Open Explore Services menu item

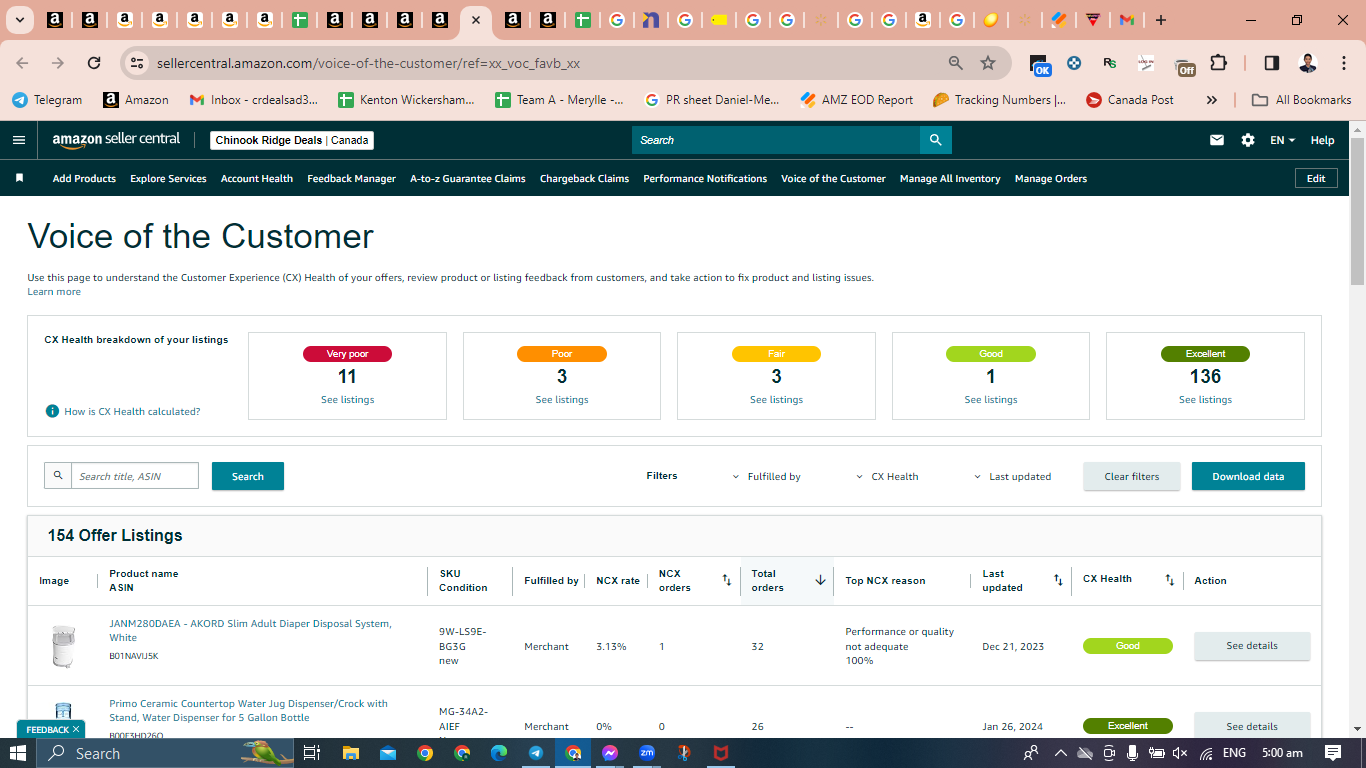click(168, 179)
